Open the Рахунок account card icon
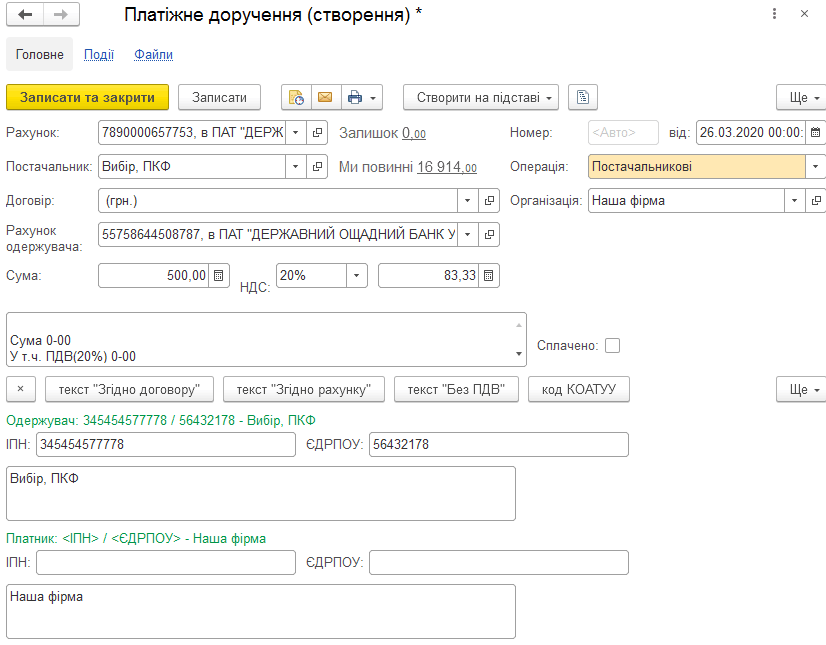The width and height of the screenshot is (826, 645). (x=317, y=133)
